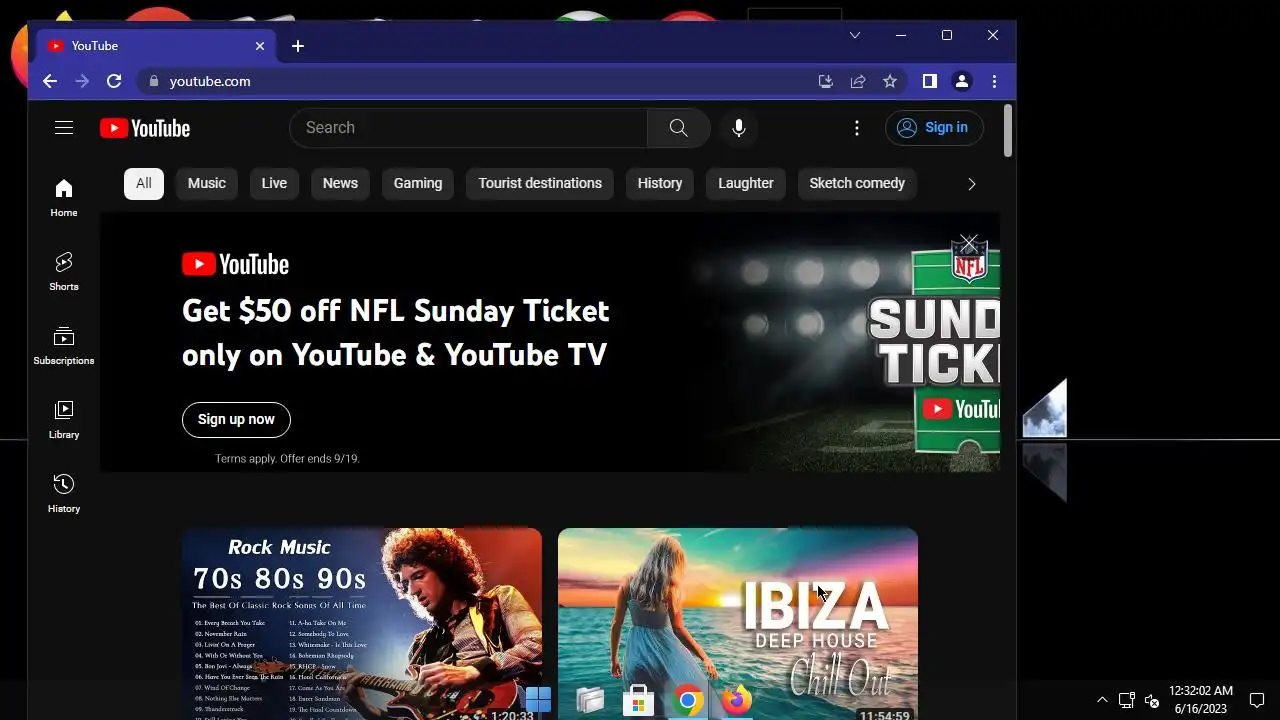View site information lock icon
This screenshot has height=720, width=1280.
pyautogui.click(x=153, y=81)
